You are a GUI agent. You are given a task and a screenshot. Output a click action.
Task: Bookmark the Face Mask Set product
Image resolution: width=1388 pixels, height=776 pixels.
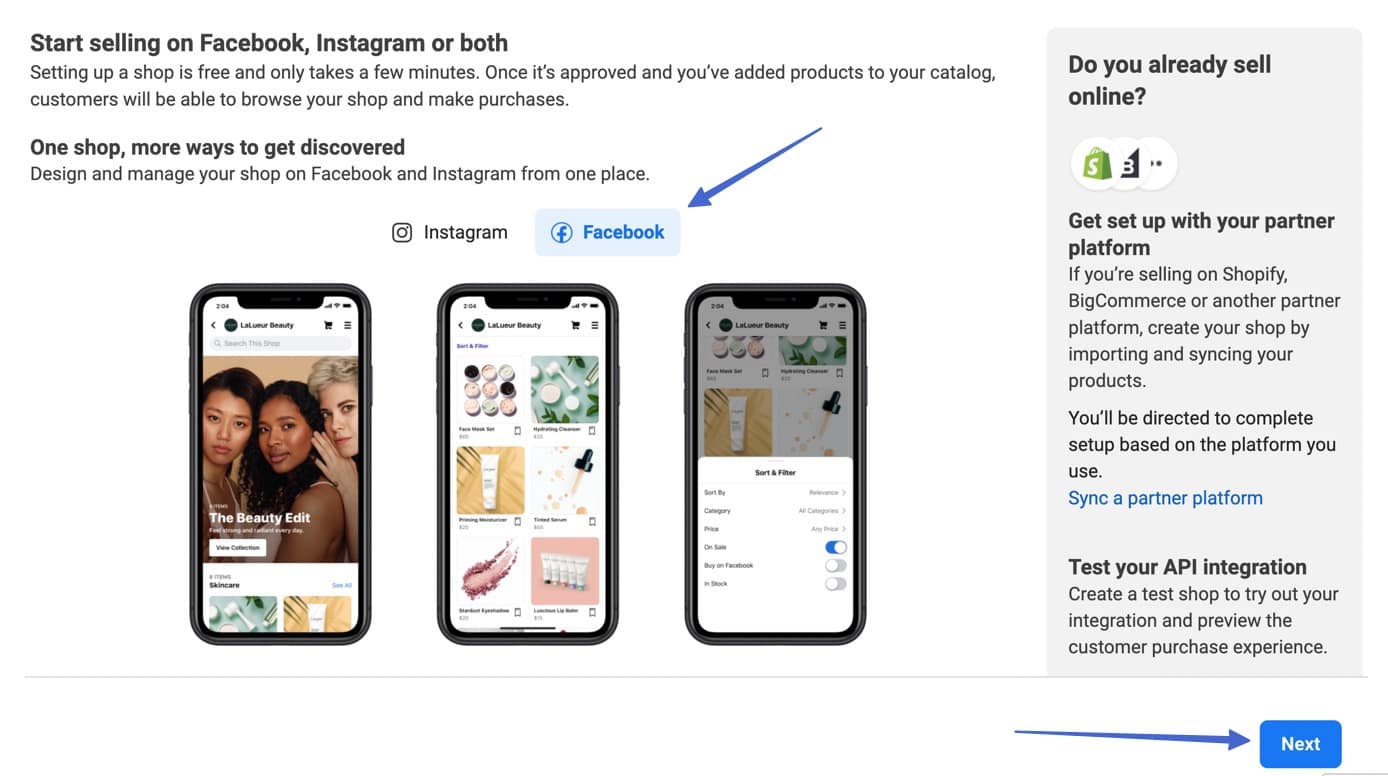click(x=518, y=431)
